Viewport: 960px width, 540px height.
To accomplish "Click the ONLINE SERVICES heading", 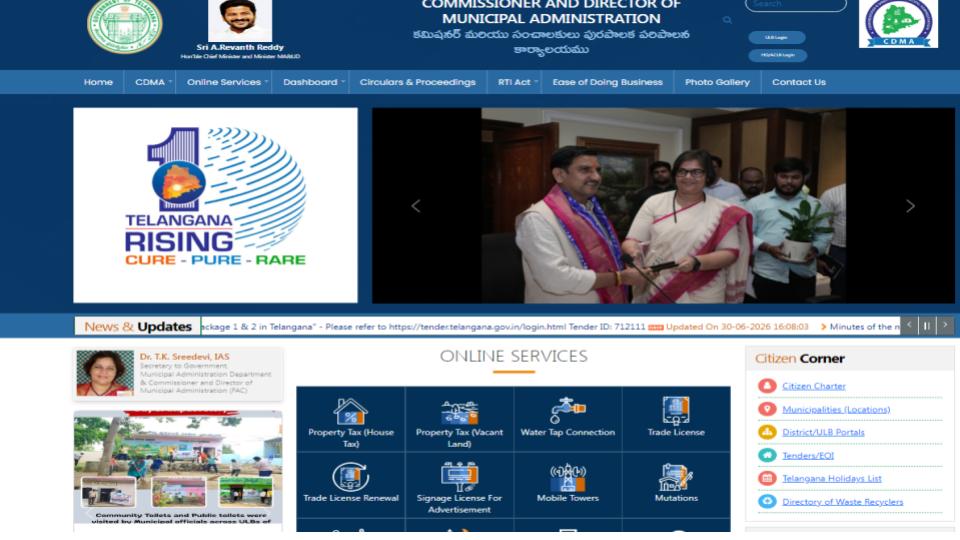I will point(514,356).
